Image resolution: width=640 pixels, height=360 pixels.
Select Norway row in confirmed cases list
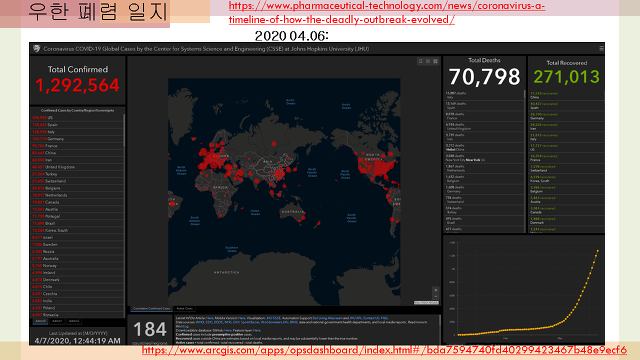coord(77,265)
